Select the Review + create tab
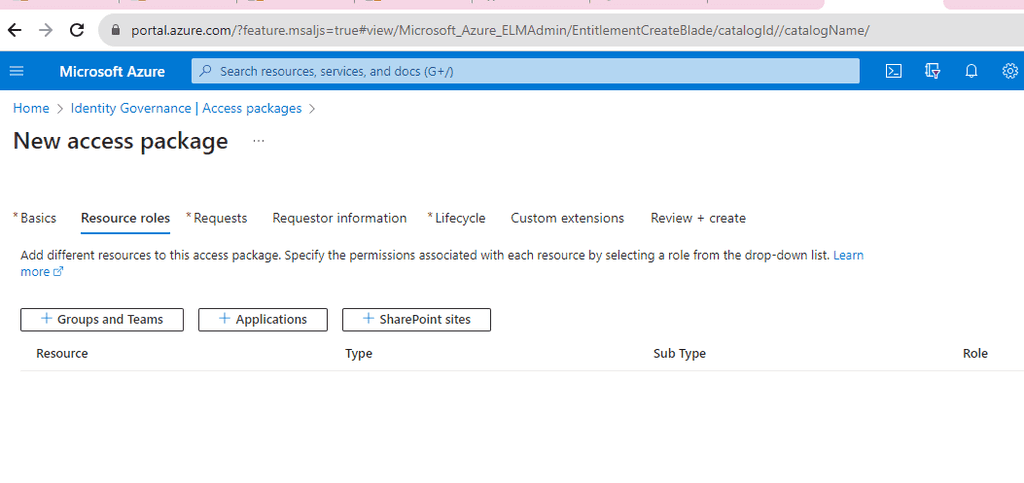This screenshot has height=483, width=1024. (x=698, y=218)
